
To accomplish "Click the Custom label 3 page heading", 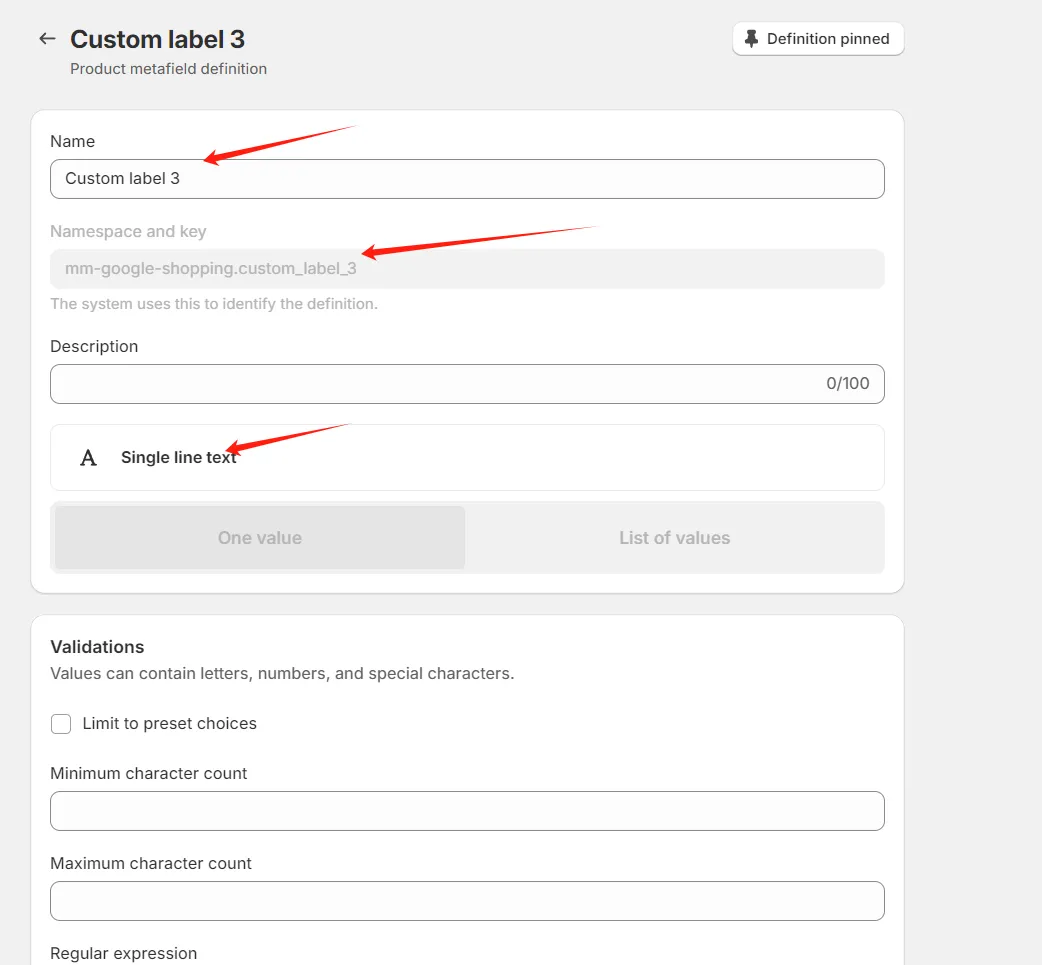I will [157, 39].
